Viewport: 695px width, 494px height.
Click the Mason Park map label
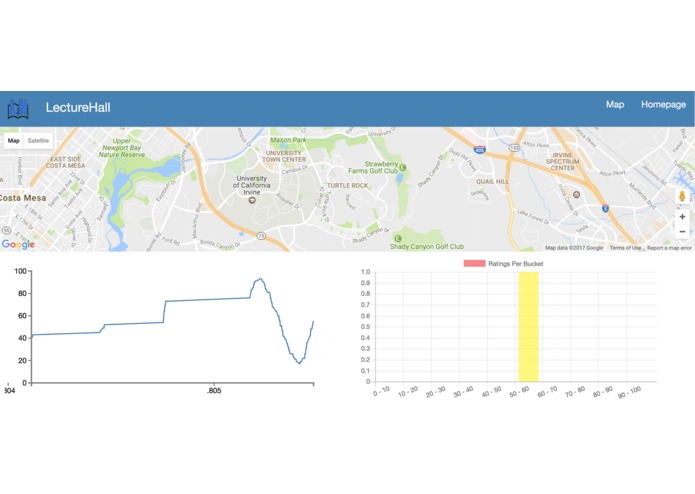pyautogui.click(x=288, y=140)
